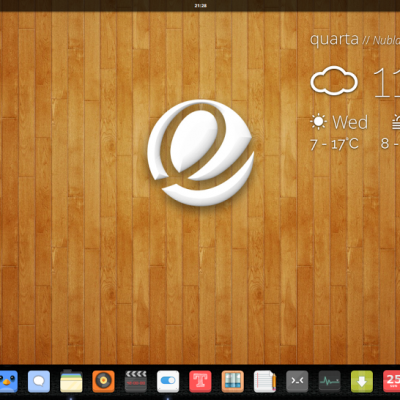Launch the chat bubble messaging app
Image resolution: width=400 pixels, height=400 pixels.
(39, 381)
